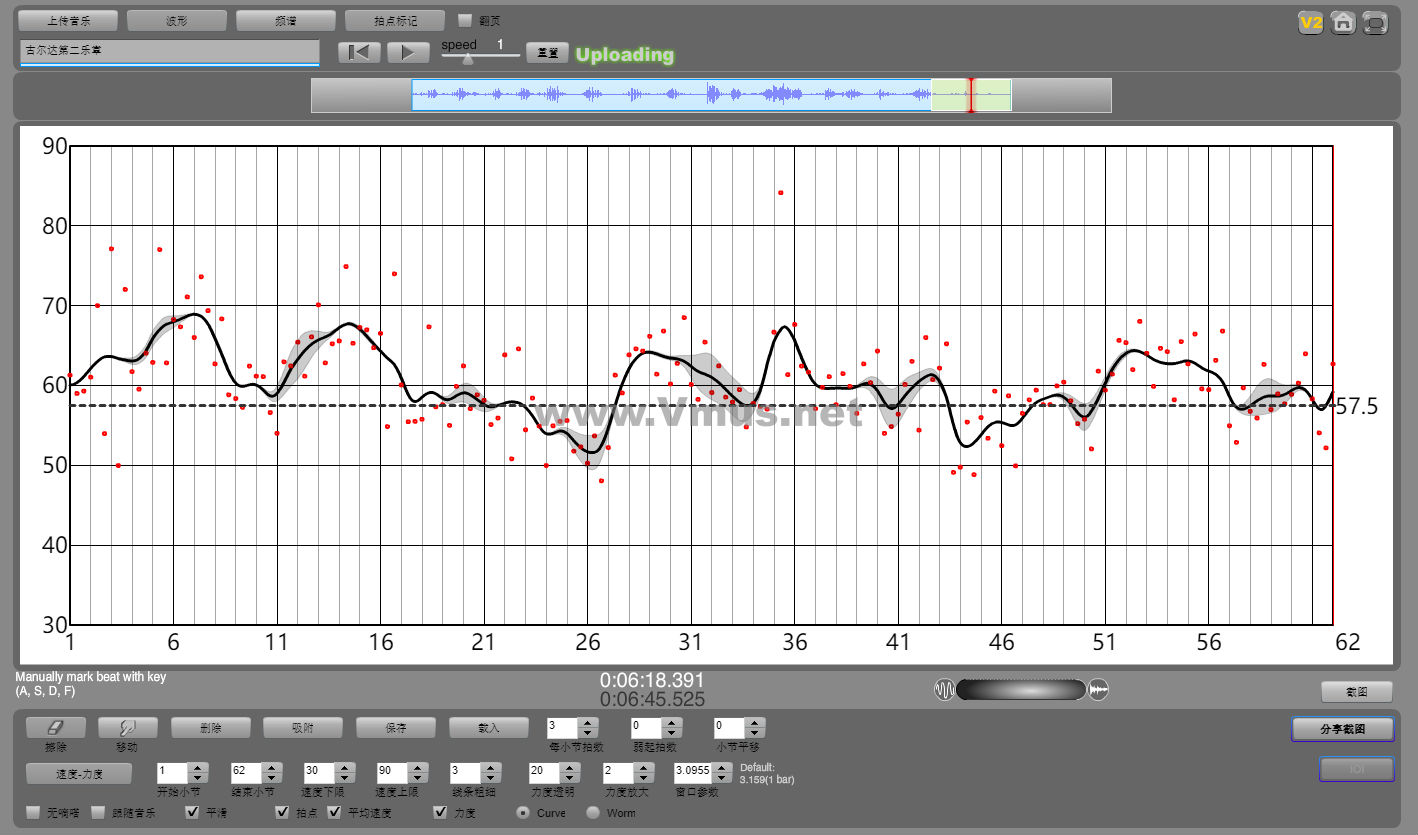Viewport: 1418px width, 835px height.
Task: Decrease 力度透明 with down arrow
Action: pos(572,778)
